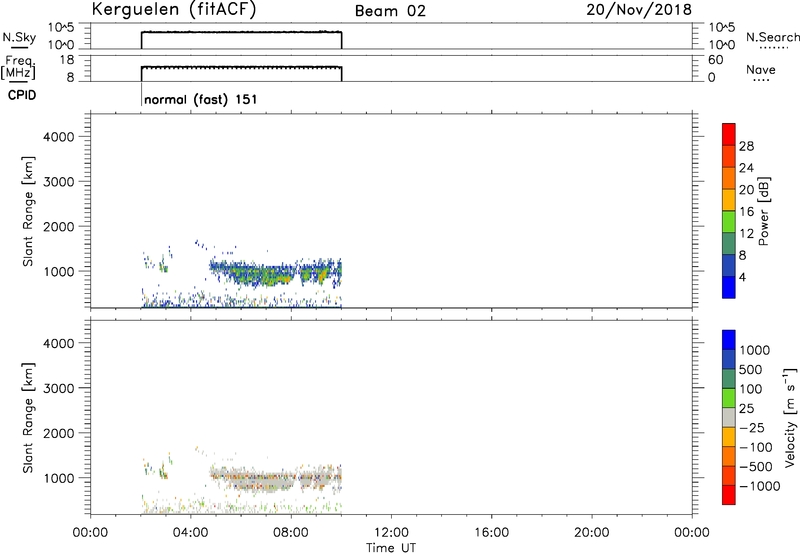Click the Nave legend label
The image size is (800, 554).
point(761,69)
